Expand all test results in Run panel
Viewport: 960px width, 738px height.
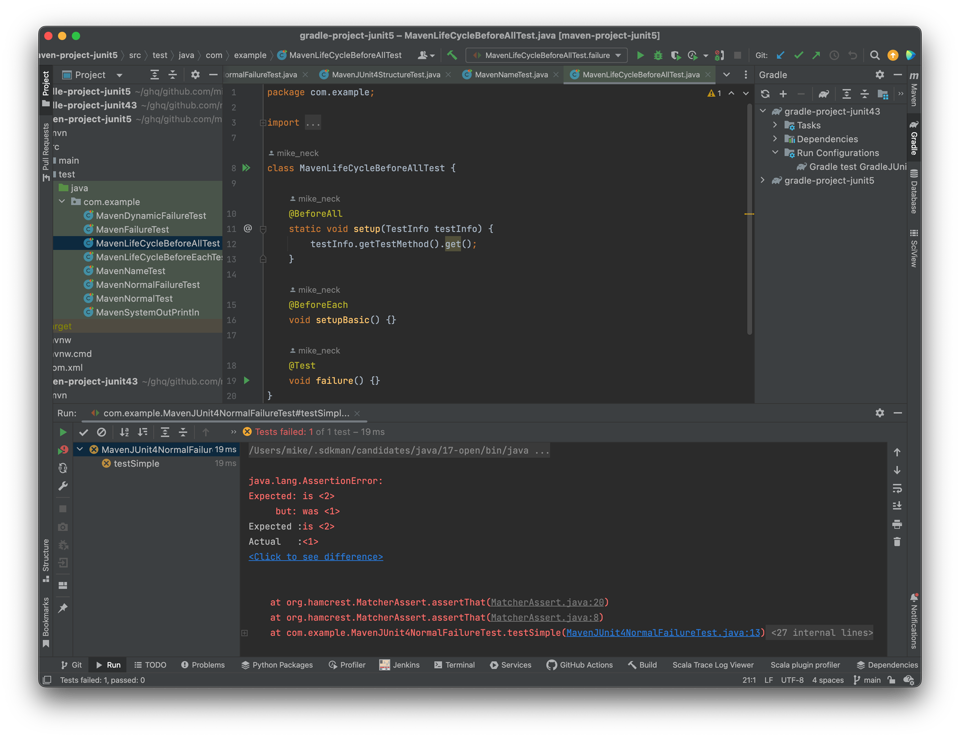point(165,432)
